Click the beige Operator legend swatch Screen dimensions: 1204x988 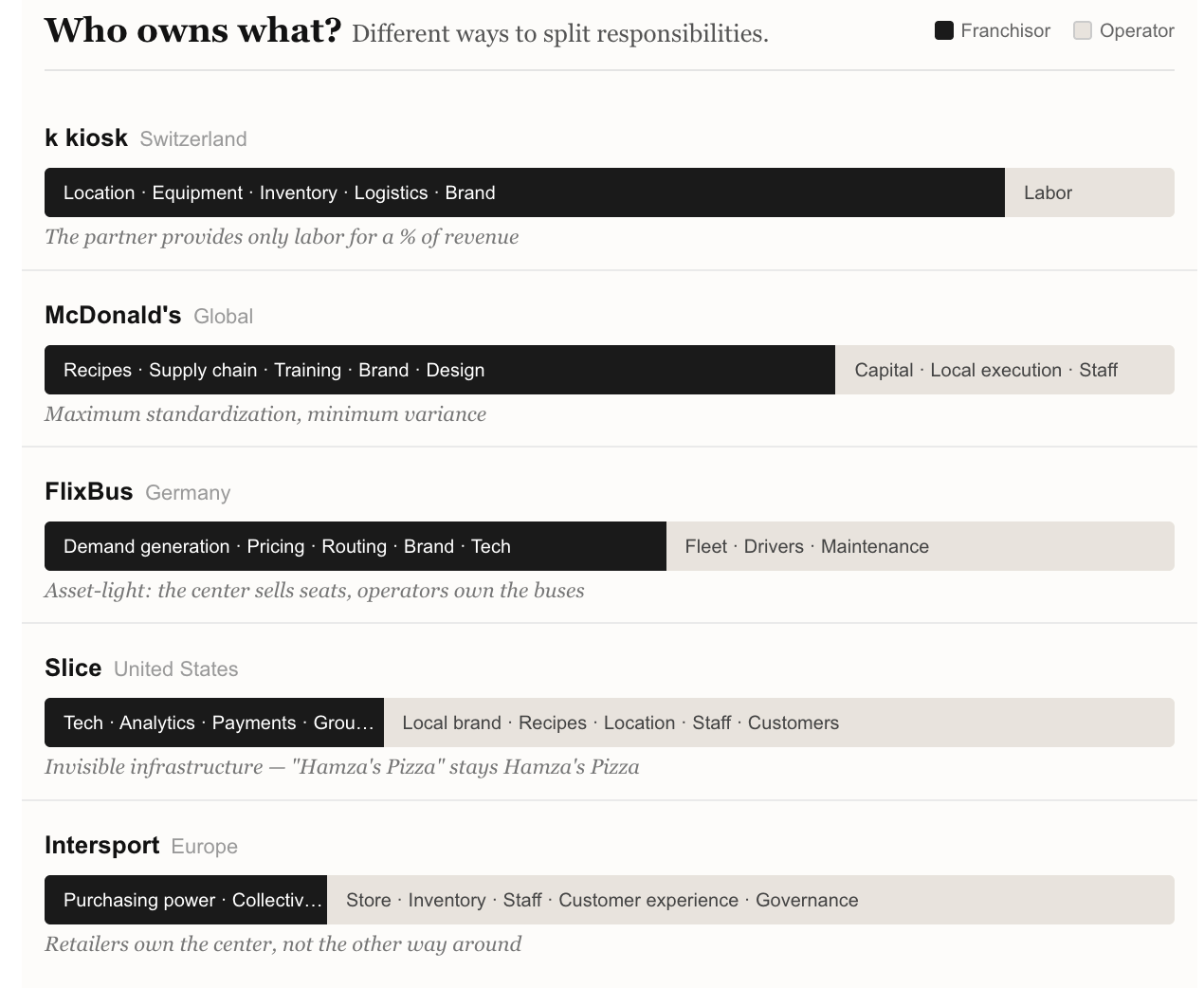point(1083,30)
